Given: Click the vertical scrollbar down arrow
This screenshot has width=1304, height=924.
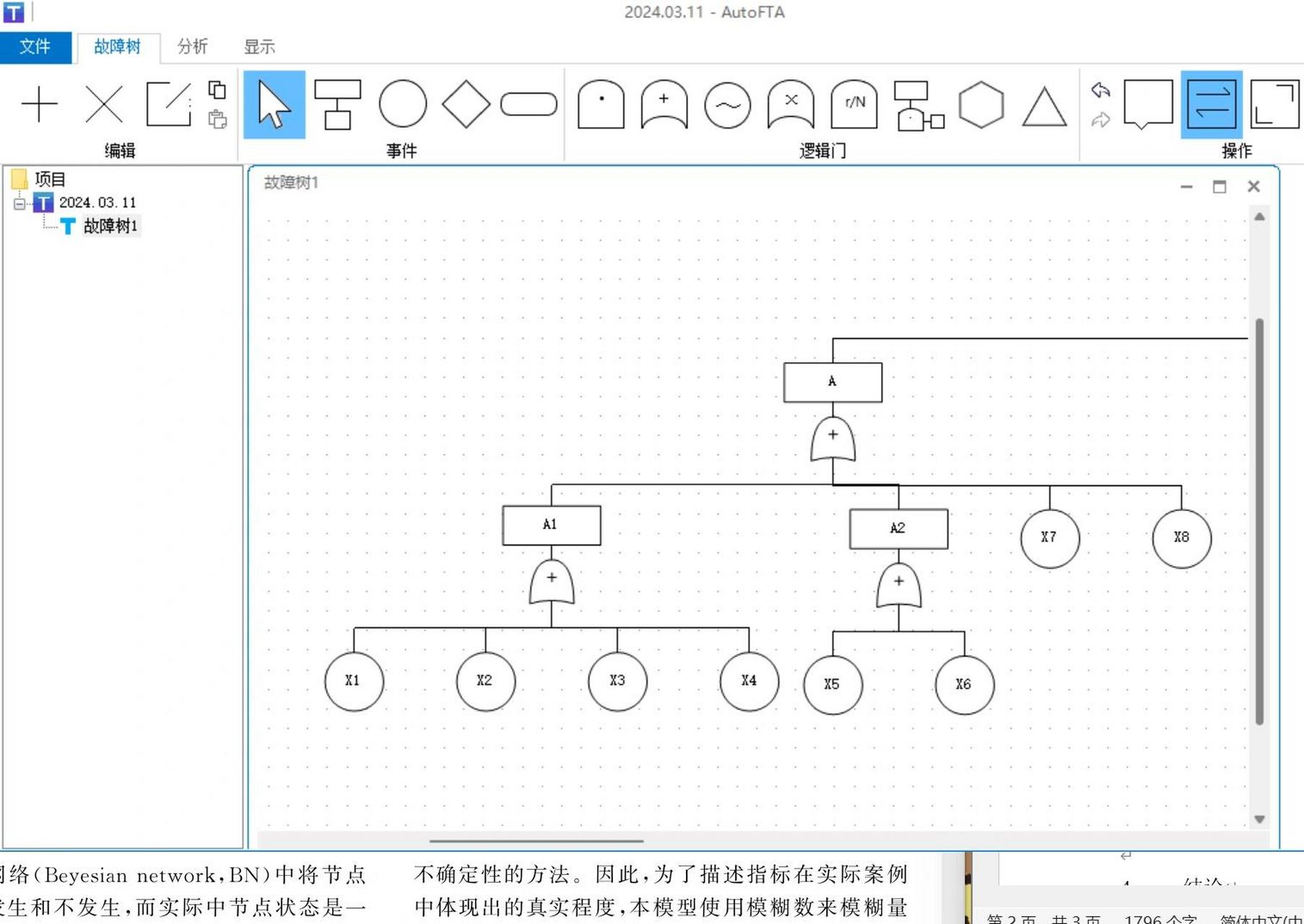Looking at the screenshot, I should click(x=1259, y=819).
